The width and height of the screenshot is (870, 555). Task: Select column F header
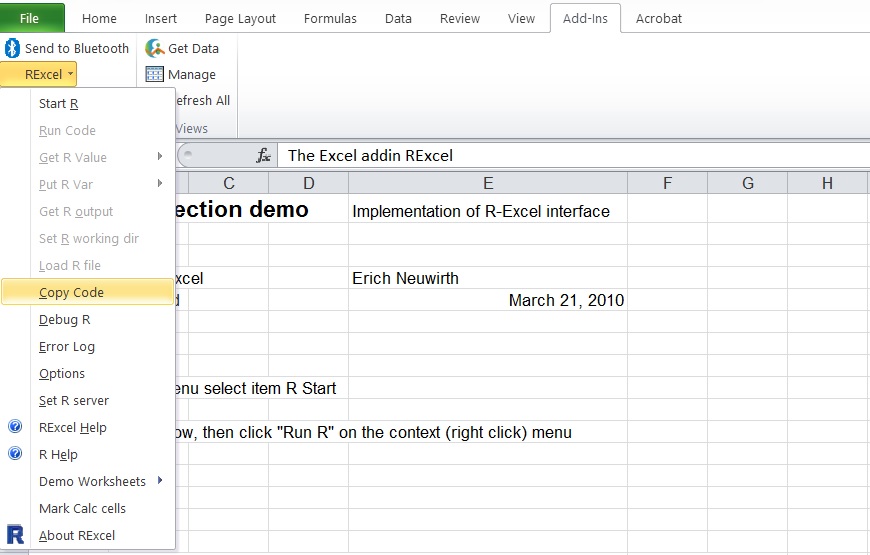(667, 183)
